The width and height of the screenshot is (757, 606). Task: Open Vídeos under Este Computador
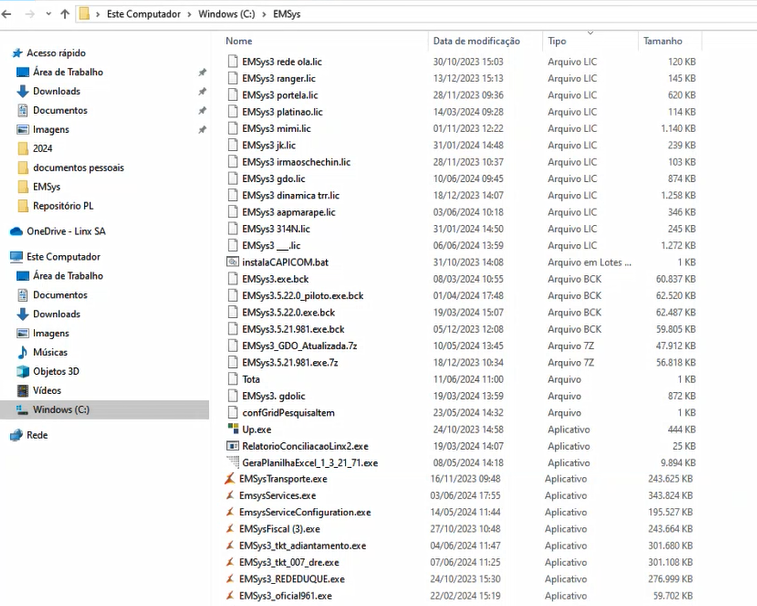[47, 390]
